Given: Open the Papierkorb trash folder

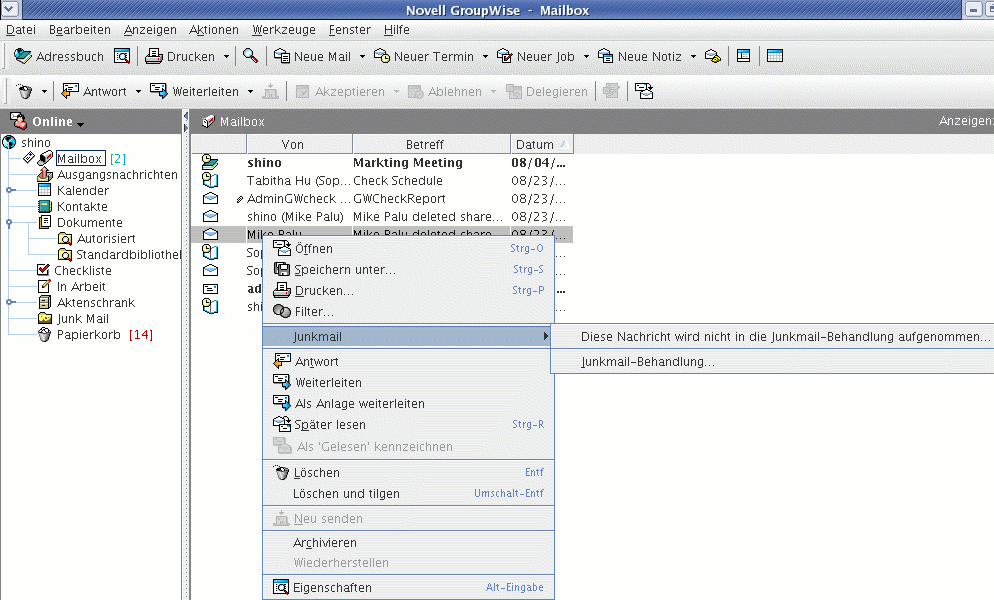Looking at the screenshot, I should coord(89,335).
